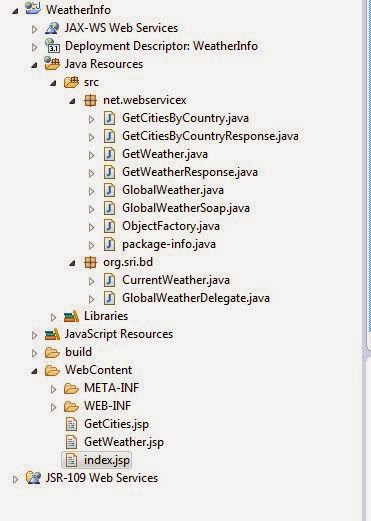
Task: Click the GlobalWeather.java file icon
Action: tap(109, 190)
